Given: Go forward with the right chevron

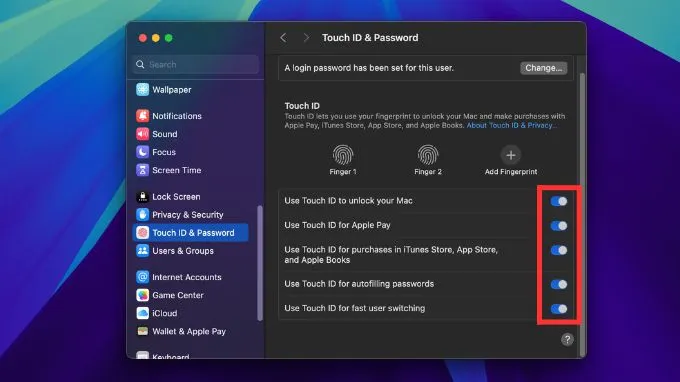Looking at the screenshot, I should point(306,38).
